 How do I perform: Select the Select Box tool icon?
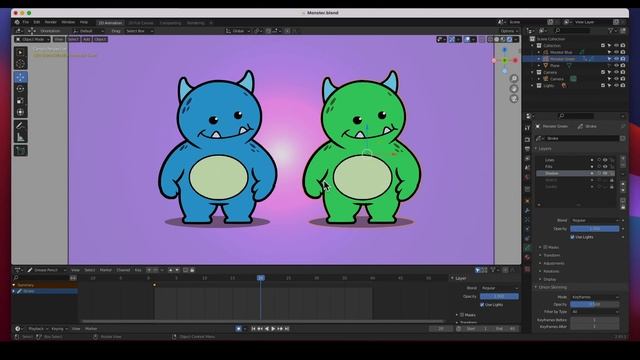[x=20, y=52]
